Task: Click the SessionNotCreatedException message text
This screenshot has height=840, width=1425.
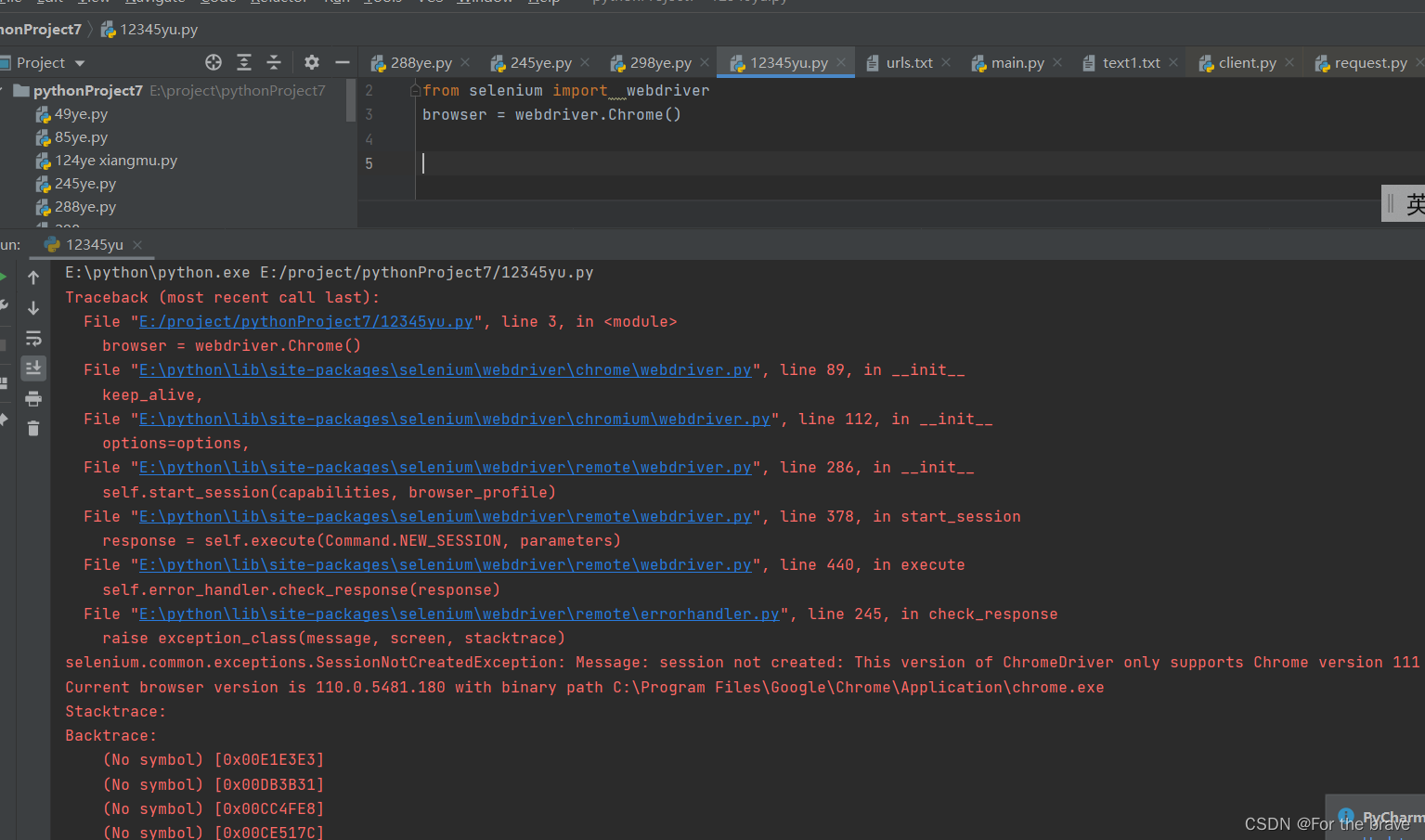Action: tap(743, 662)
